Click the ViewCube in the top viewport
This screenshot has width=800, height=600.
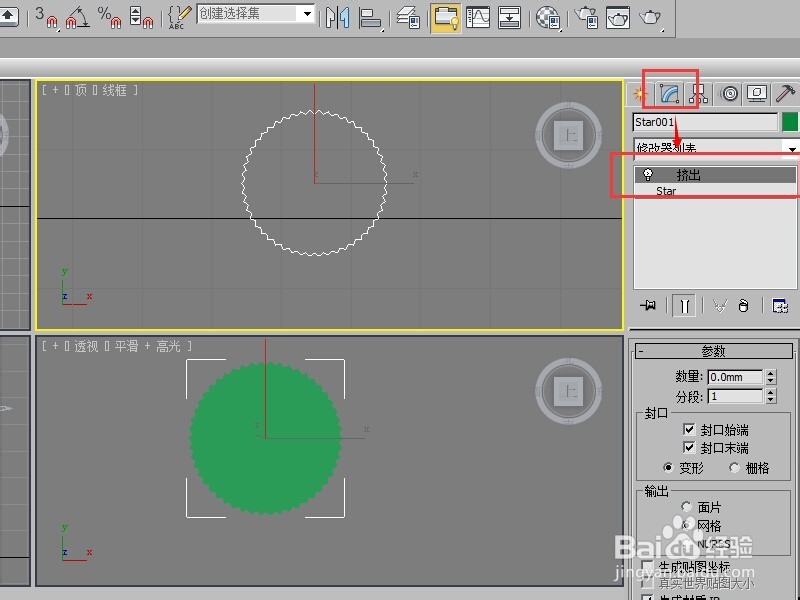568,135
